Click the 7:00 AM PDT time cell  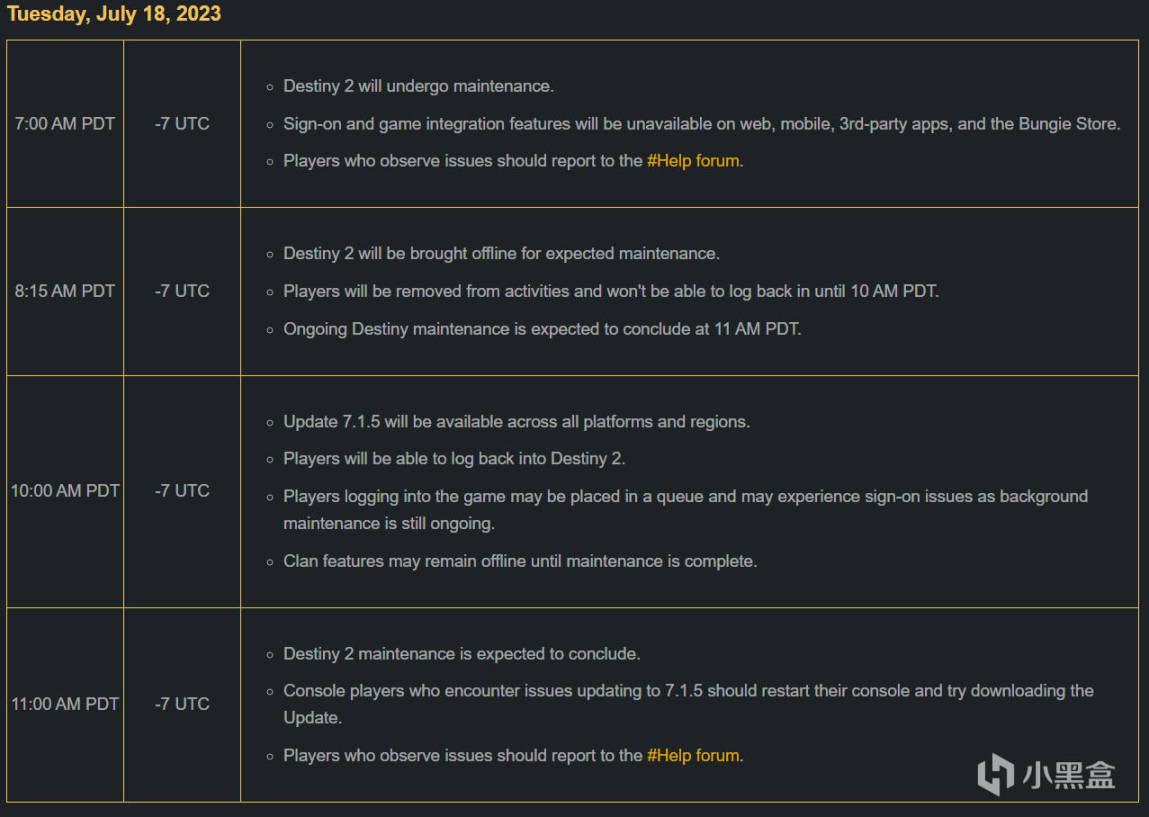64,124
